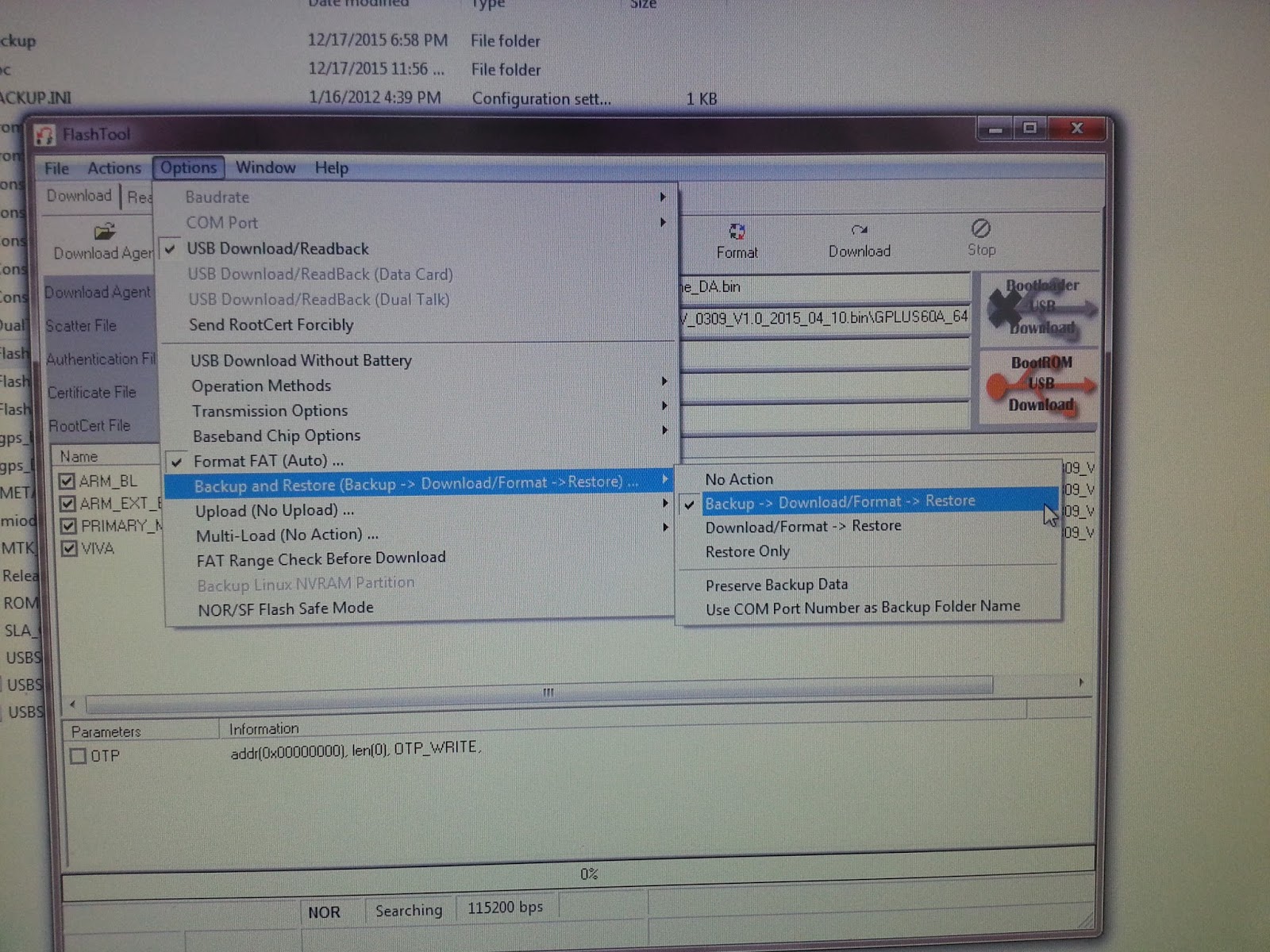1270x952 pixels.
Task: Select the Configuration settings file row in Explorer
Action: coord(357,99)
